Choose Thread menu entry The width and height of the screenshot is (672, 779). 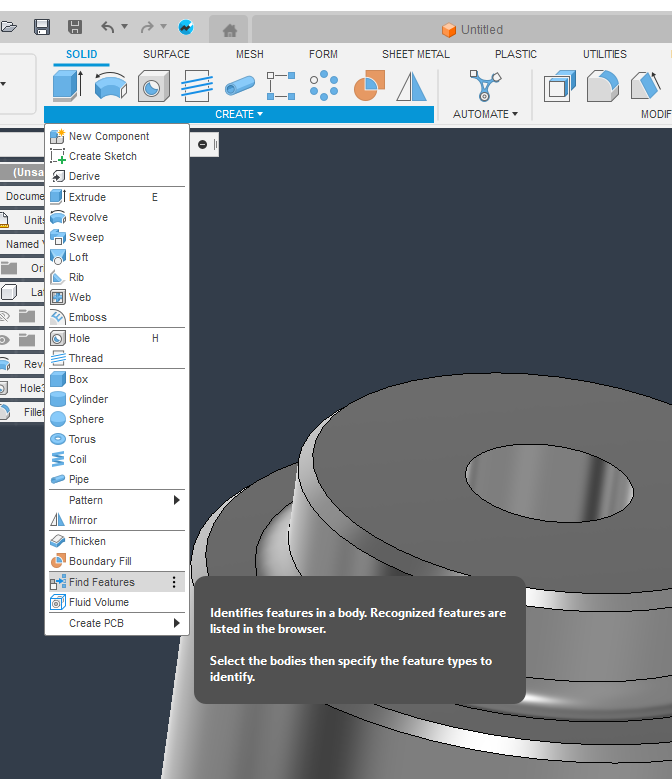pos(117,358)
